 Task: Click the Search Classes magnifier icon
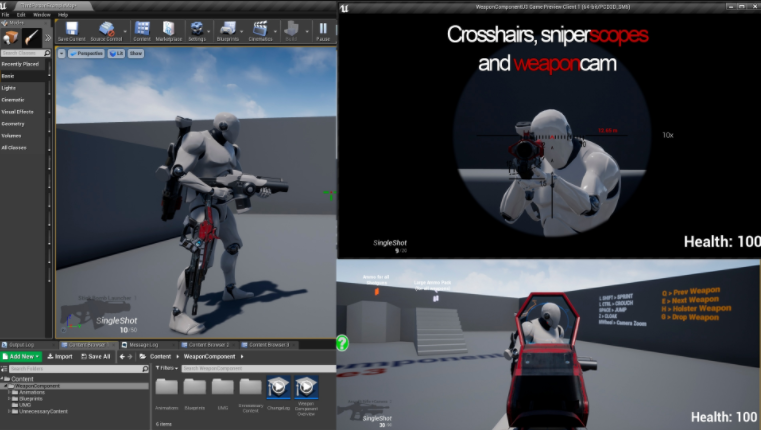click(x=47, y=53)
